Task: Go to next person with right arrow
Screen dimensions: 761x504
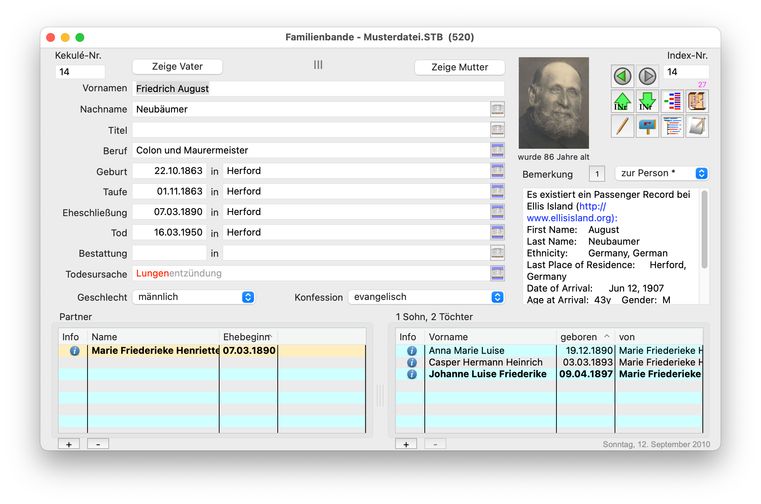Action: (x=647, y=76)
